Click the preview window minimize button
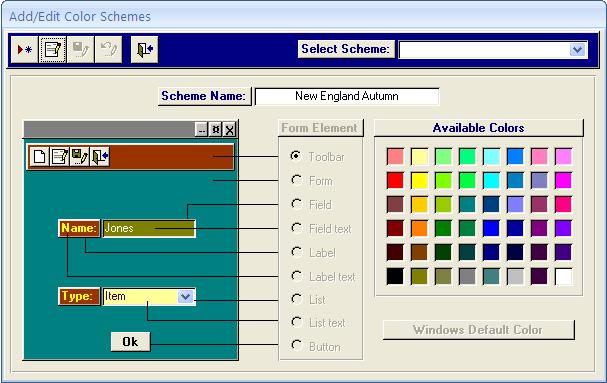The width and height of the screenshot is (607, 383). [x=201, y=130]
